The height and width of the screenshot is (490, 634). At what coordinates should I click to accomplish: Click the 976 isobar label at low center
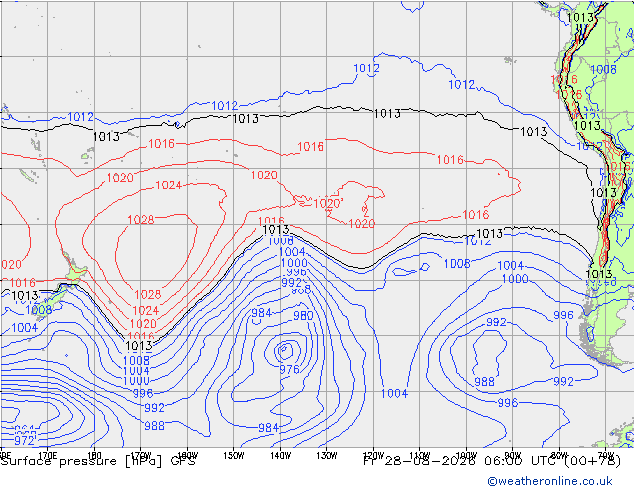tap(290, 369)
